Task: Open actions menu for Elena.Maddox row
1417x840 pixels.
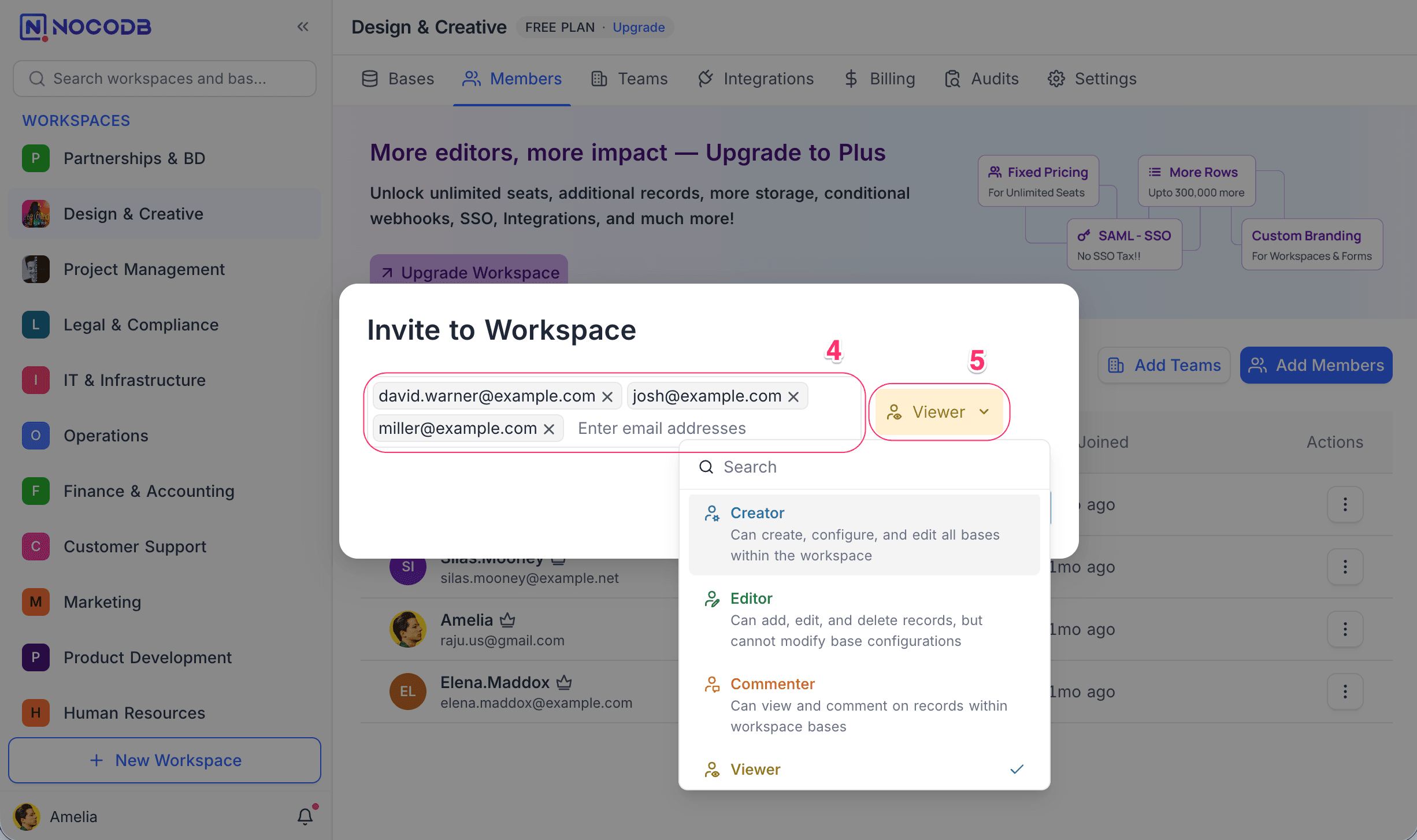Action: coord(1345,692)
